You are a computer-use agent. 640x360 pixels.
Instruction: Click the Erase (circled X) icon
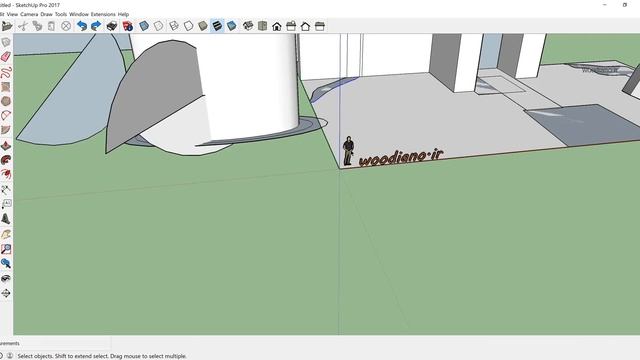click(x=66, y=26)
